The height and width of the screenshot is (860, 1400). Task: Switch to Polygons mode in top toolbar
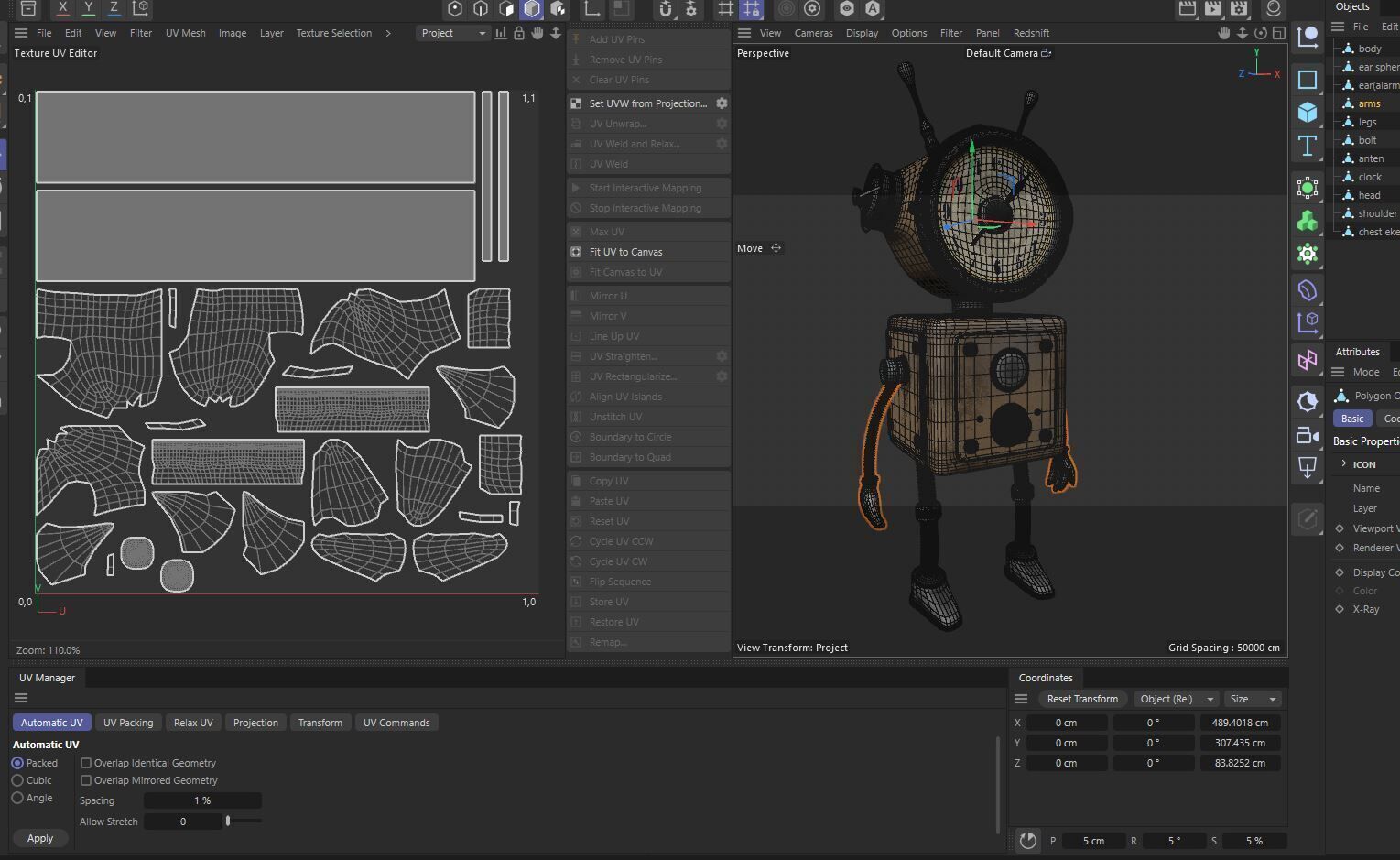(506, 9)
